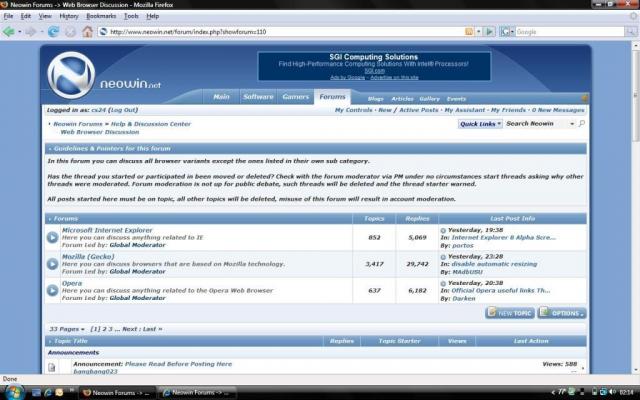Adjust volume from the tray speaker icon
This screenshot has width=640, height=400.
click(x=612, y=392)
